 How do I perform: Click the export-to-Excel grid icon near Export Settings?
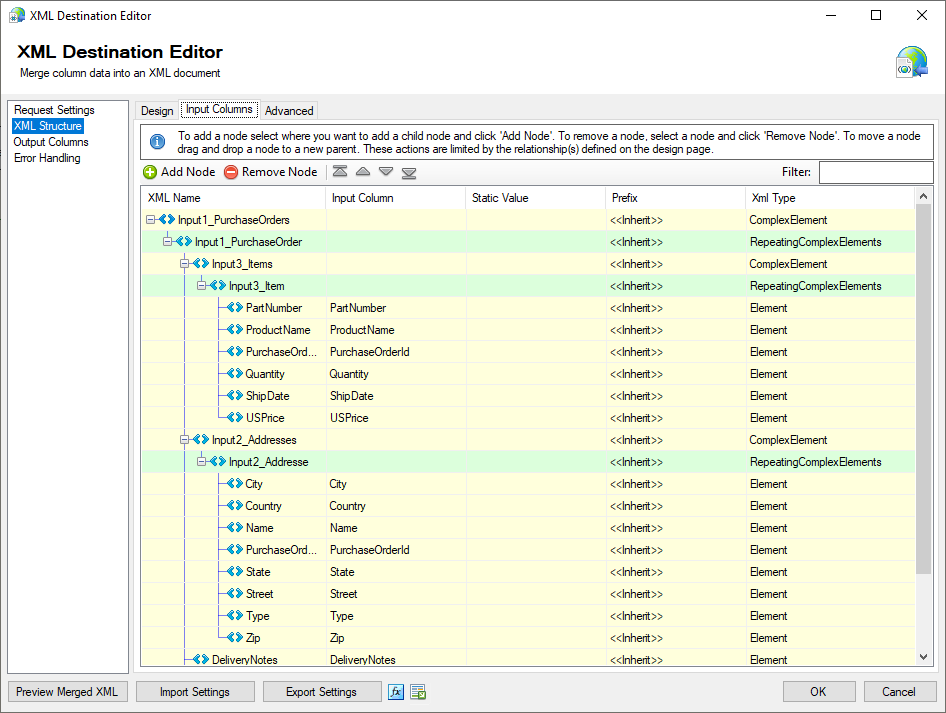tap(418, 691)
